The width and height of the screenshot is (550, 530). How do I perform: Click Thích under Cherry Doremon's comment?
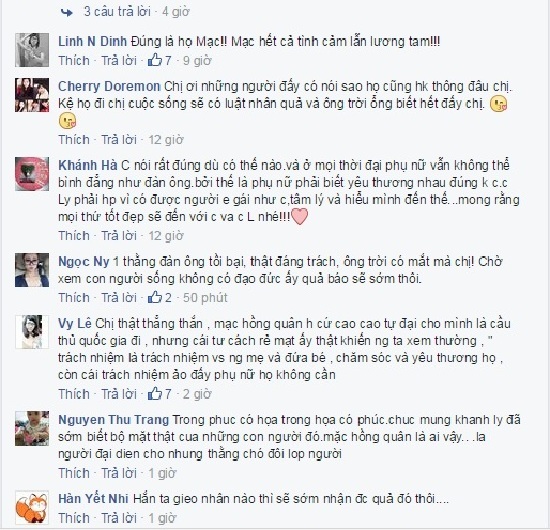point(74,140)
